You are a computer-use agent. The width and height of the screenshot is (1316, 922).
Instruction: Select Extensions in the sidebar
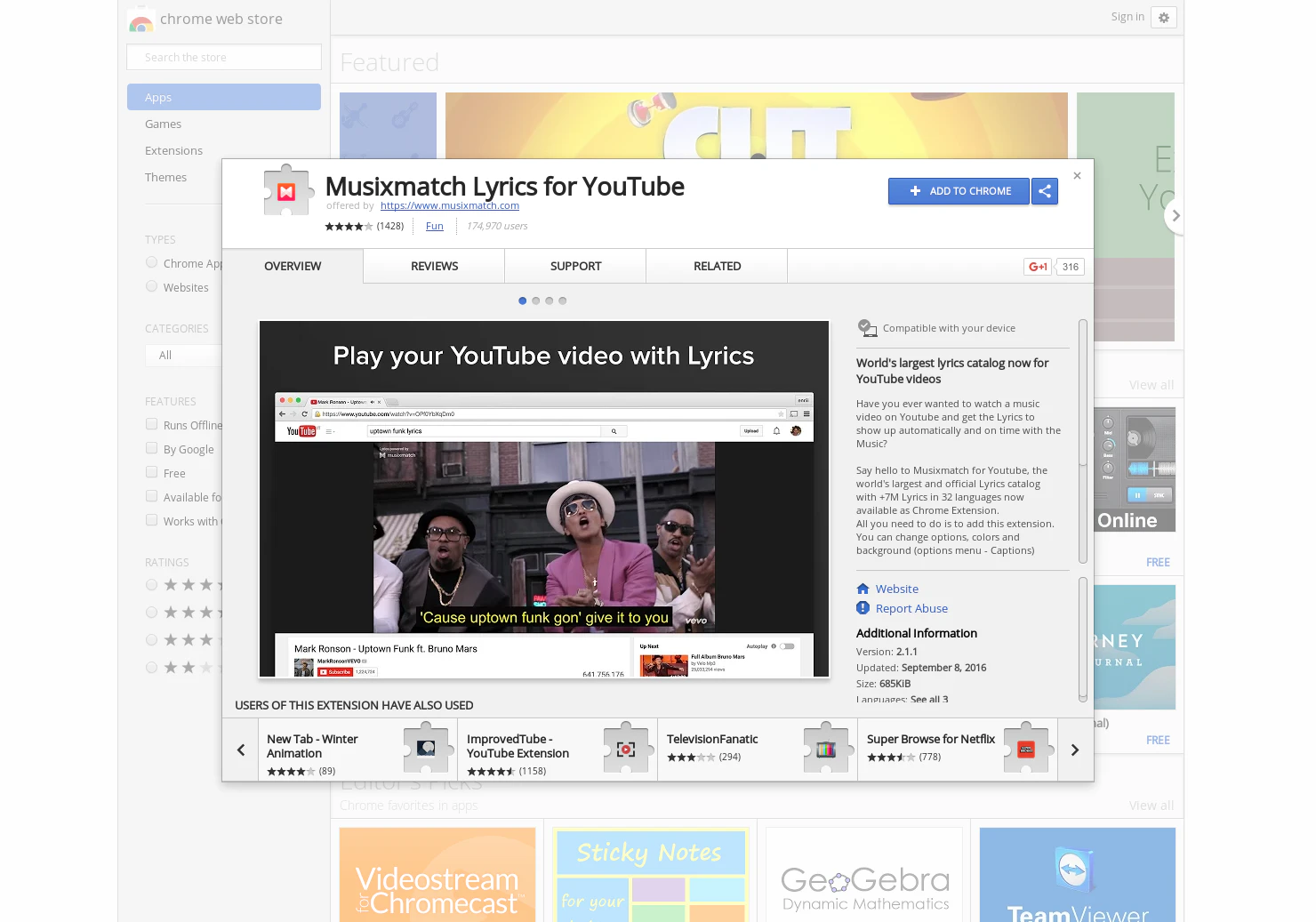174,150
